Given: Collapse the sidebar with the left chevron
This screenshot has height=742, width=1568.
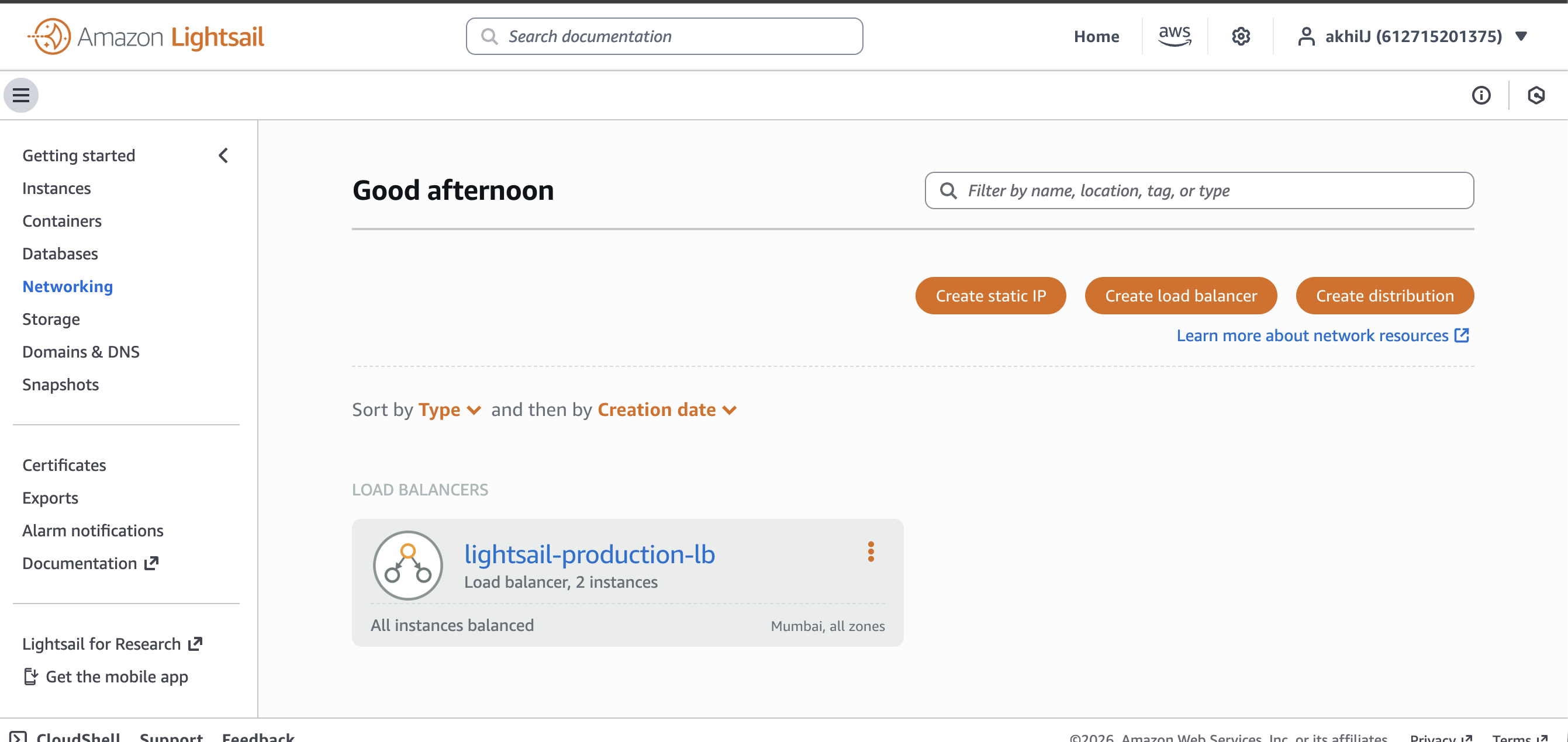Looking at the screenshot, I should click(x=223, y=155).
